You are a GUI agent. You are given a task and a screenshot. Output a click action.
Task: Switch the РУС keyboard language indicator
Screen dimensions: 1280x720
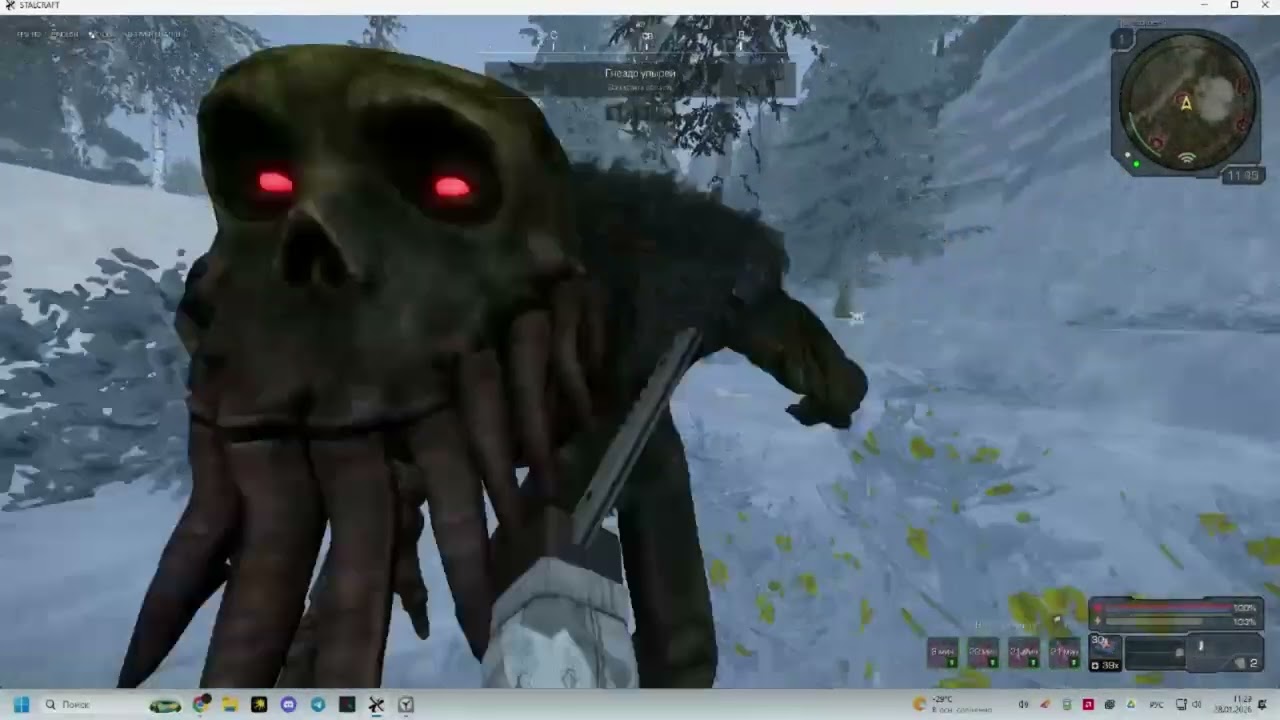click(x=1156, y=705)
